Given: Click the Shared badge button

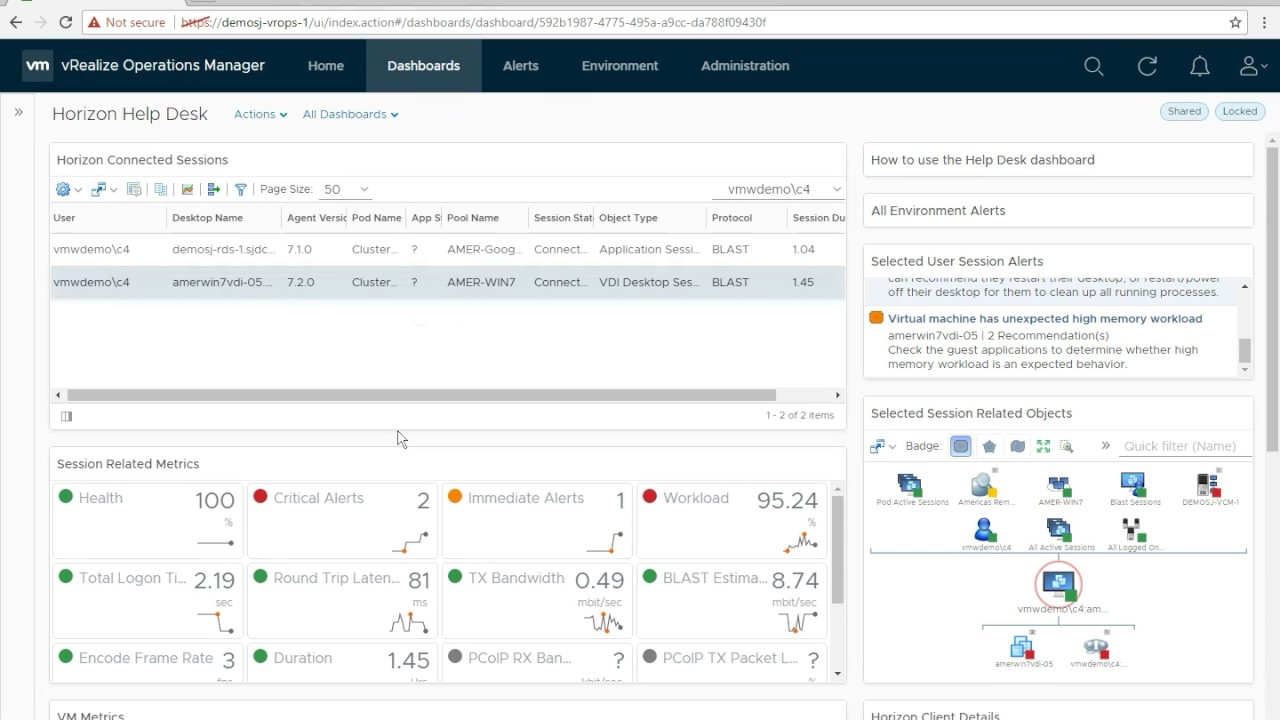Looking at the screenshot, I should point(1184,111).
